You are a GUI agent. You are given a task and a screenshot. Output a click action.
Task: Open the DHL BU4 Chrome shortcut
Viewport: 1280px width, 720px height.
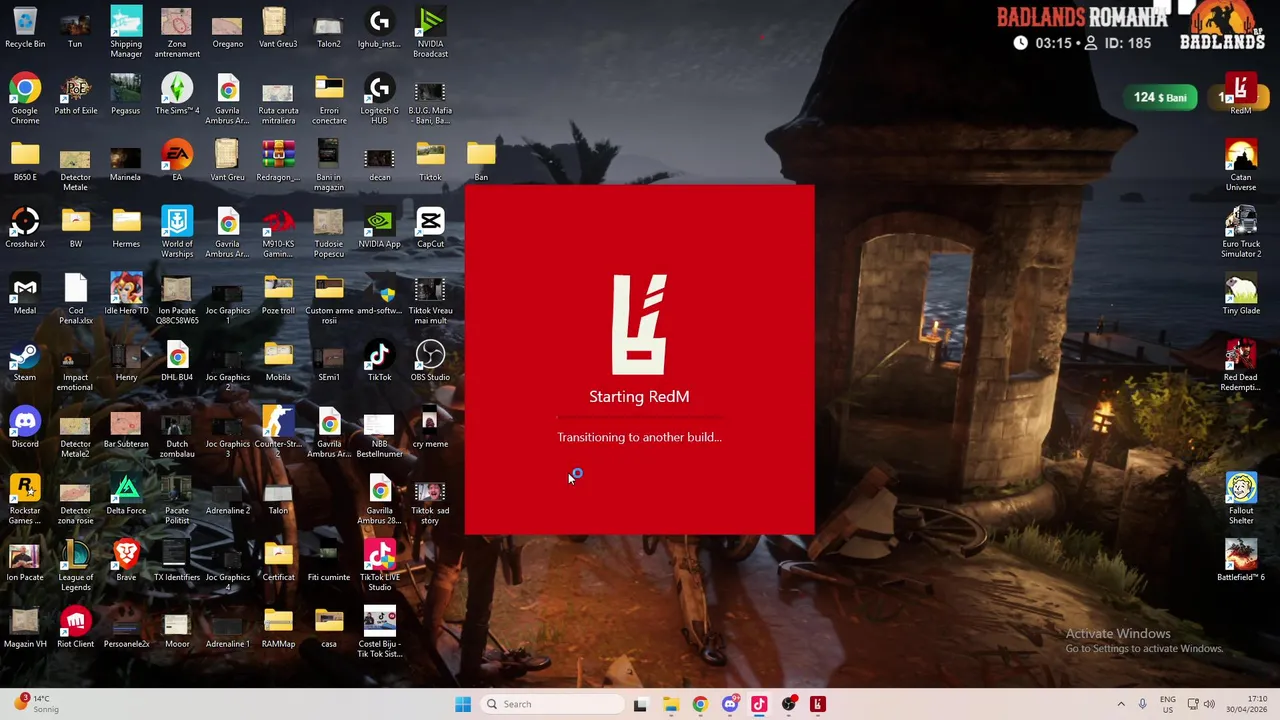(x=177, y=361)
